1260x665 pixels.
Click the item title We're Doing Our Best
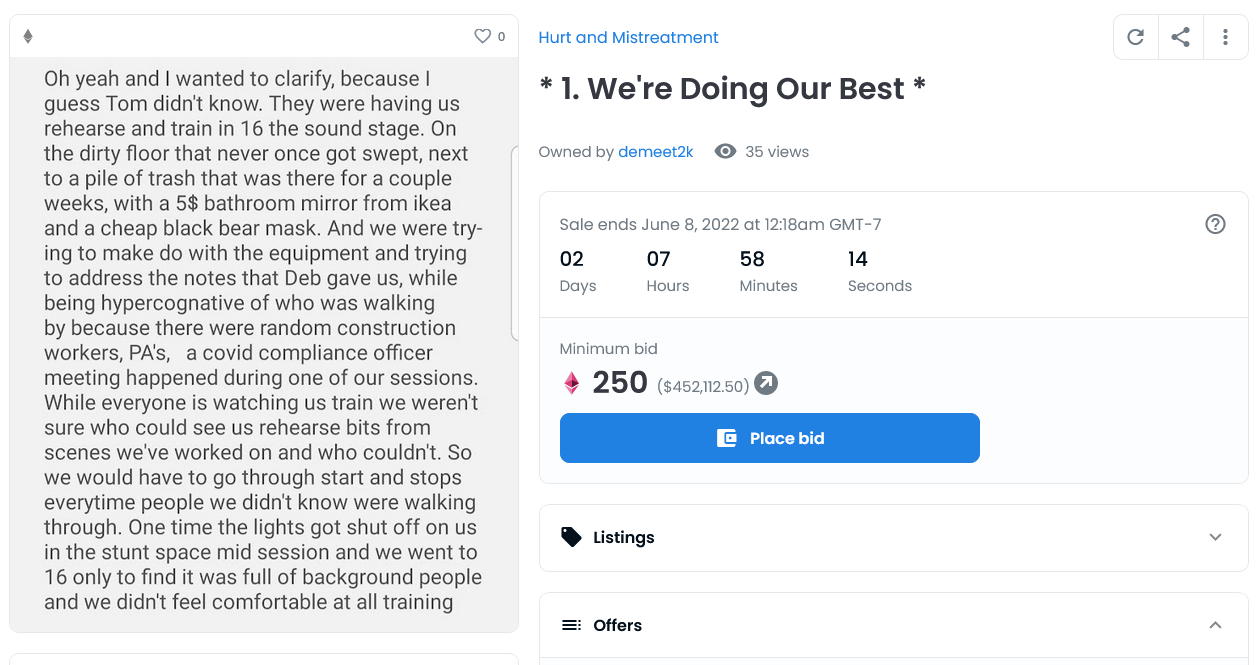tap(732, 89)
